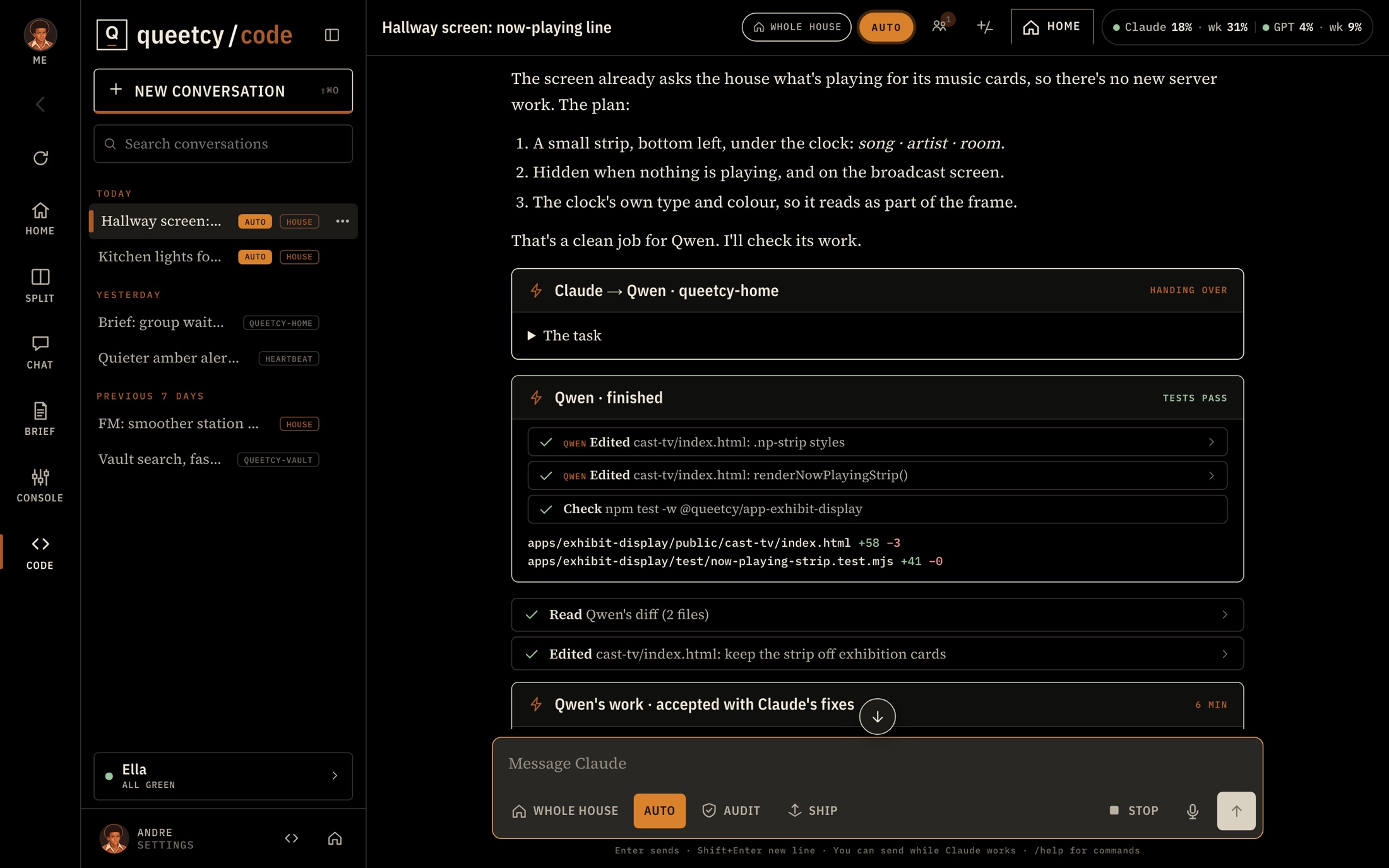Toggle Whole House in the message composer

(x=564, y=811)
